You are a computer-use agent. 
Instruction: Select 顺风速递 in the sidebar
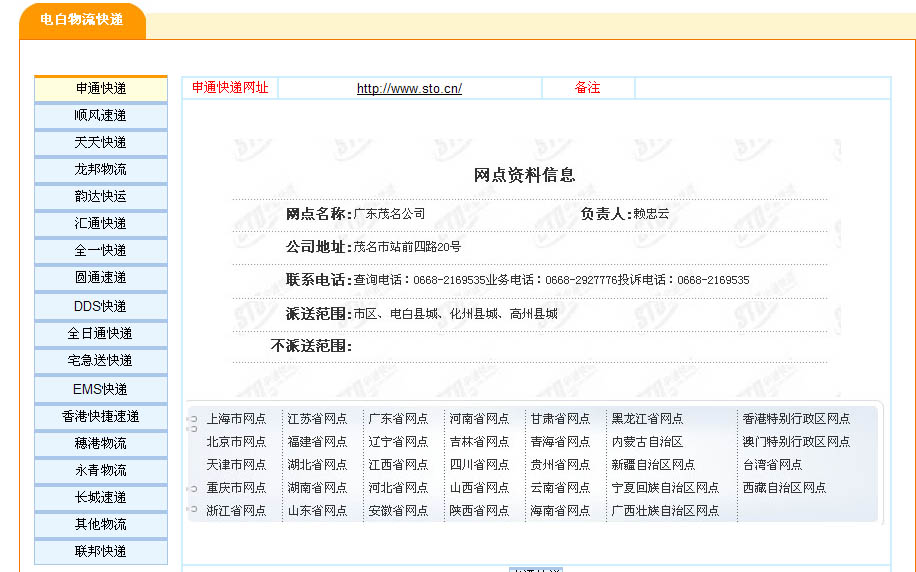tap(100, 116)
